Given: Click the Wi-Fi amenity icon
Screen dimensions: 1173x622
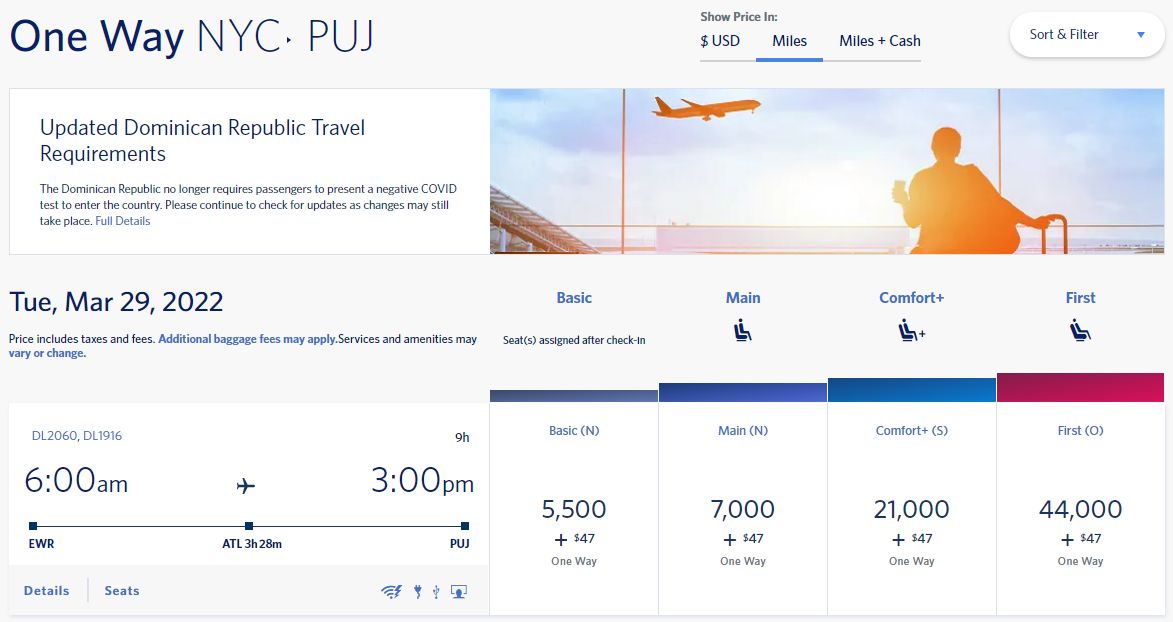Looking at the screenshot, I should pyautogui.click(x=391, y=591).
